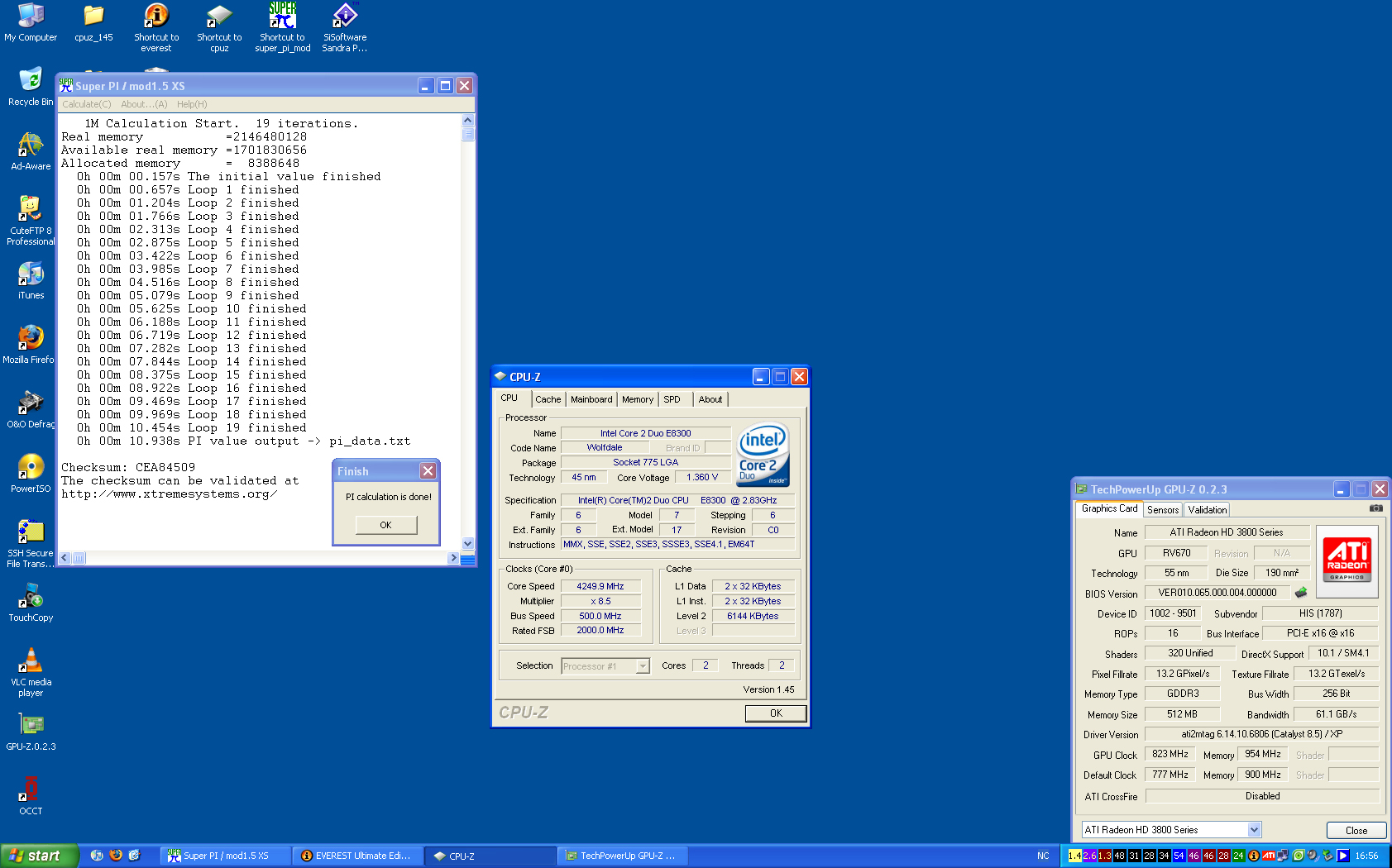
Task: Open EVEREST info icon in system tray
Action: coord(1254,856)
